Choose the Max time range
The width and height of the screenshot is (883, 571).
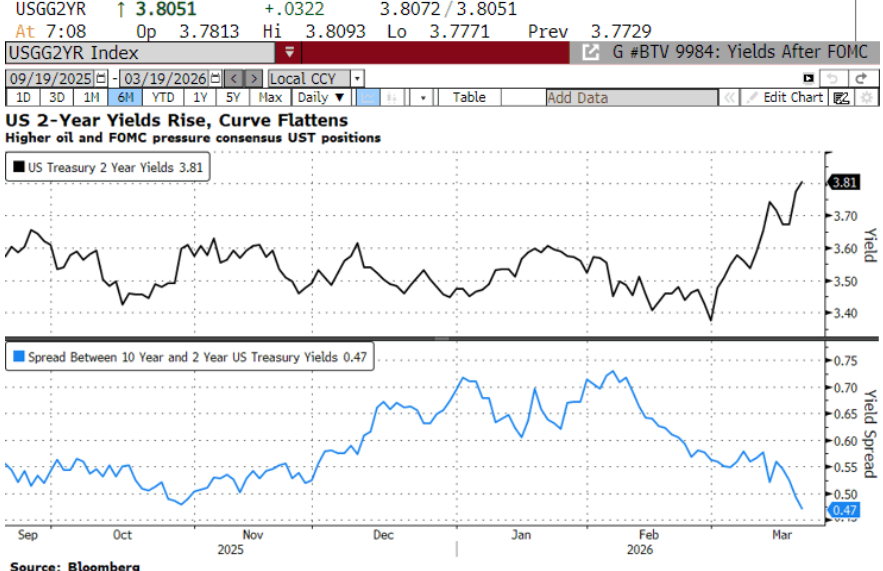click(270, 97)
